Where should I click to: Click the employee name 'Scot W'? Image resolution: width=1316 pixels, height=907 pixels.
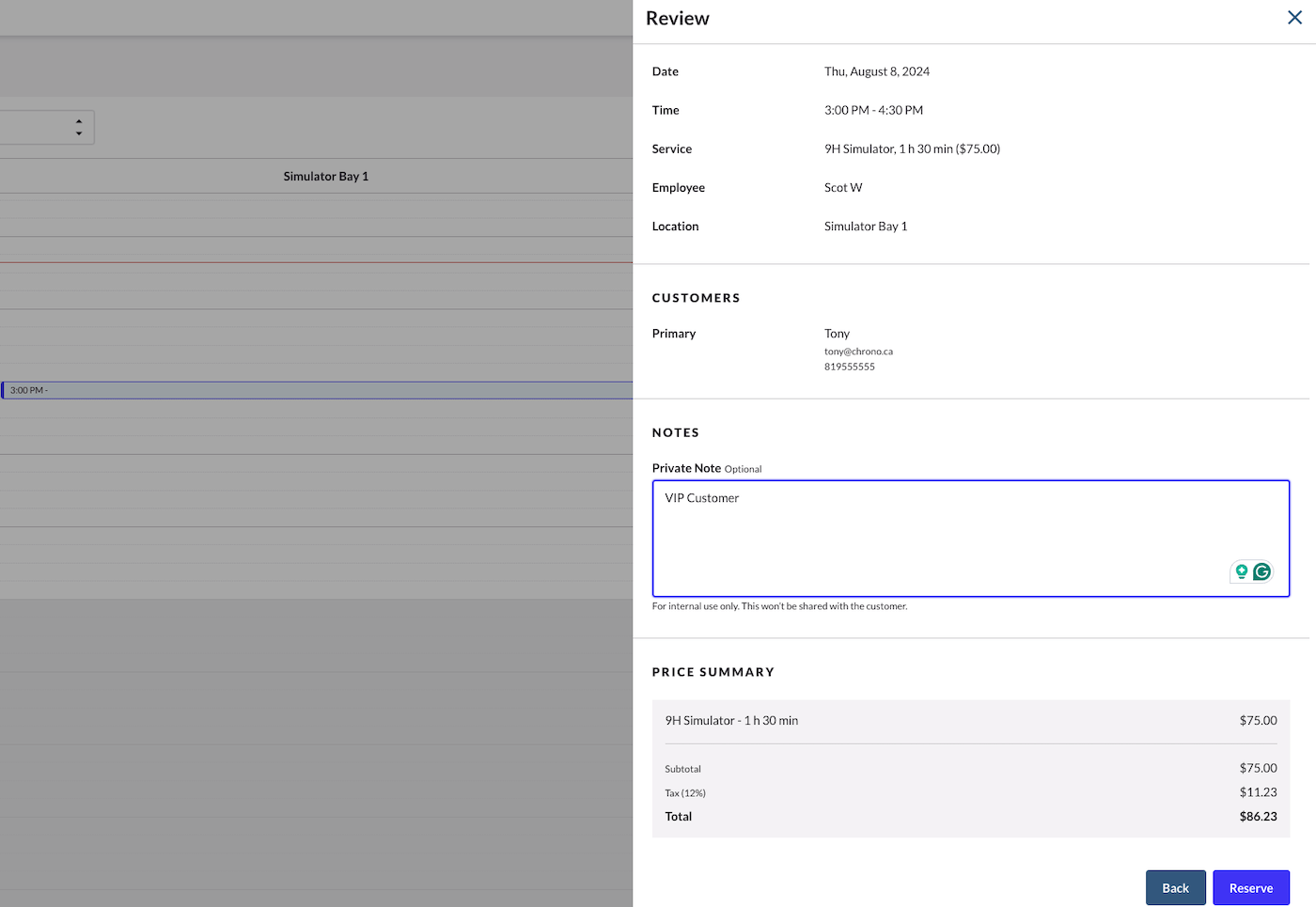pos(843,187)
